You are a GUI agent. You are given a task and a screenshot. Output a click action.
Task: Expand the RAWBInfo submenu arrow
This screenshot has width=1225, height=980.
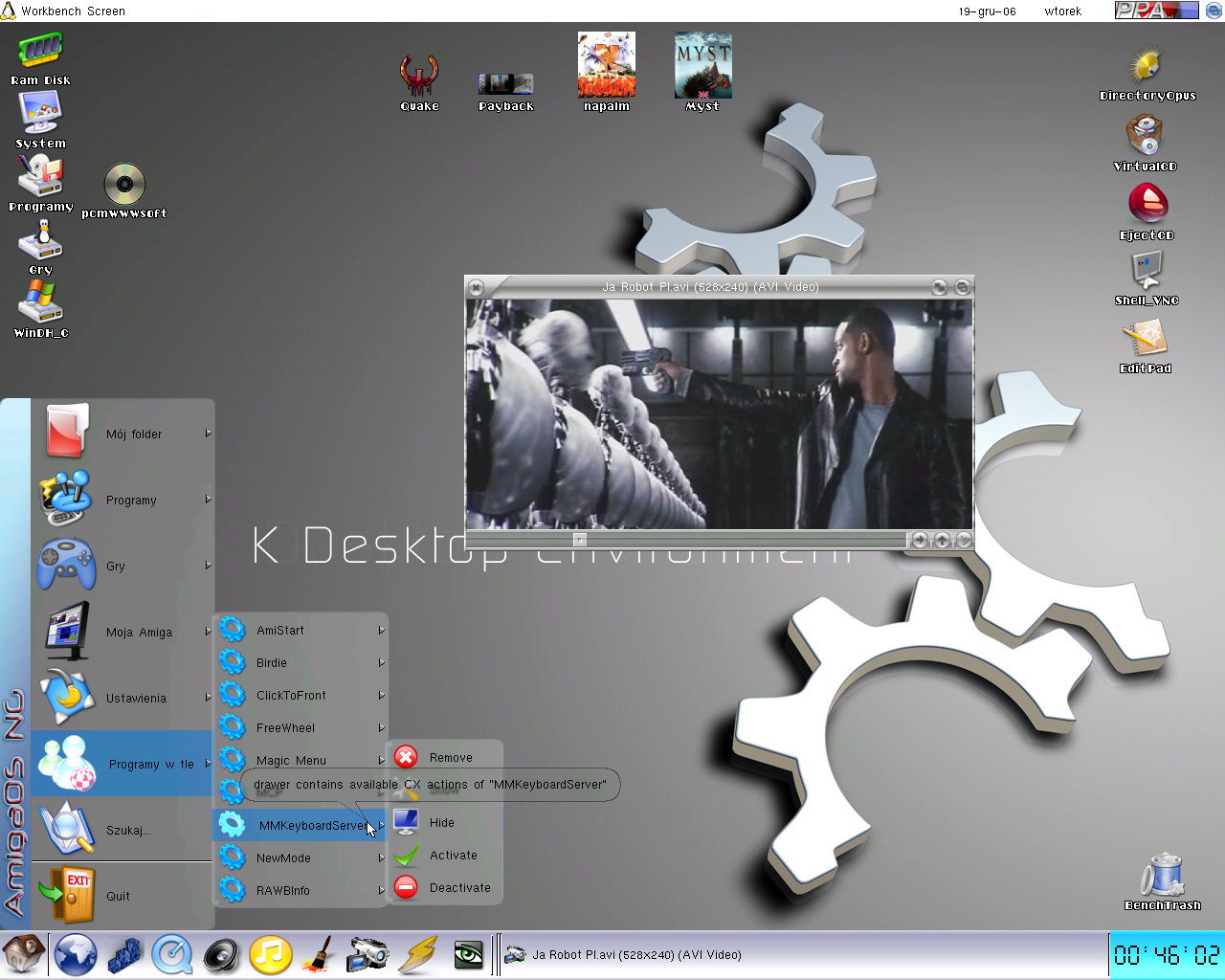click(x=381, y=891)
